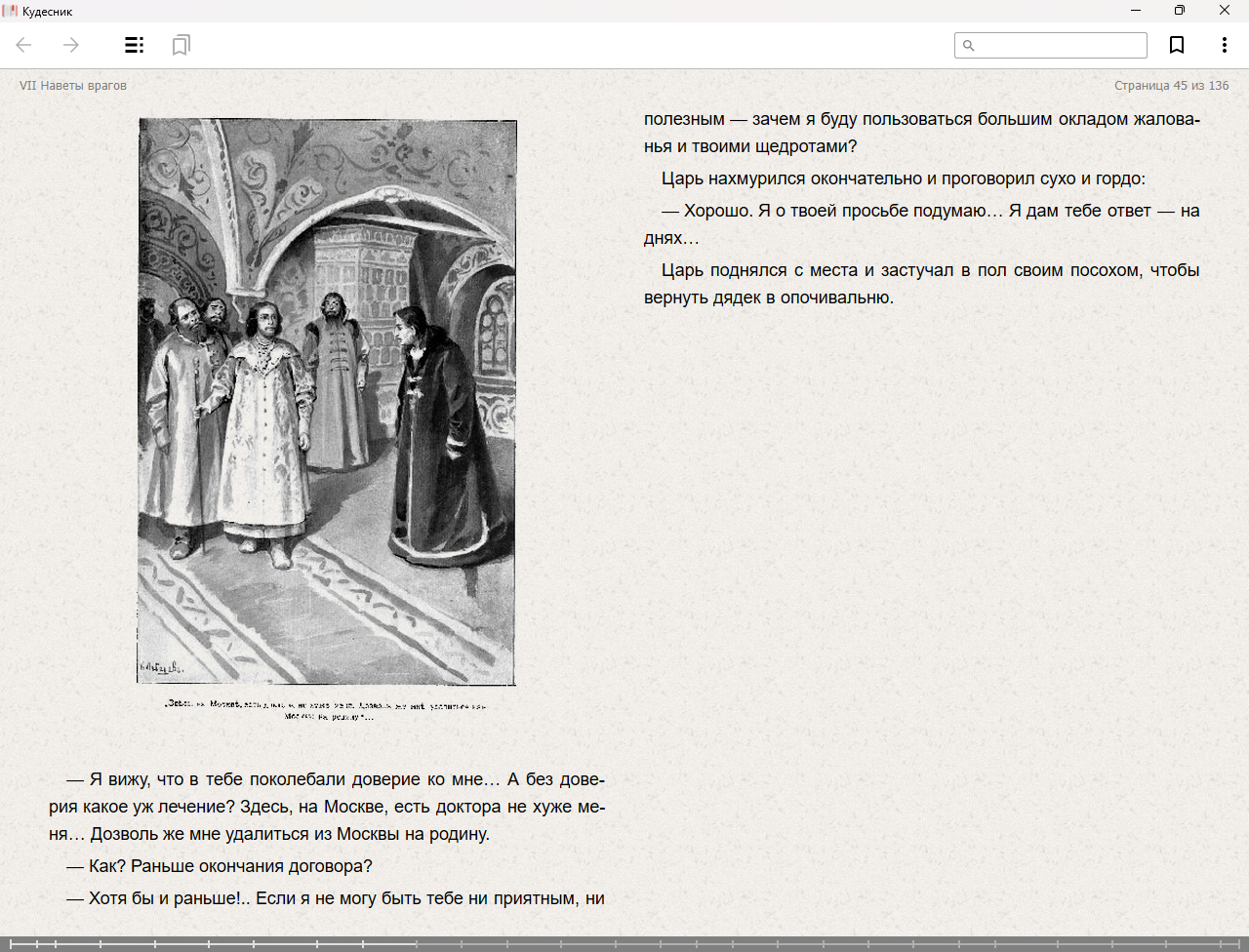Click the paragraph starting 'Царь нахмурился окончательно'
Screen dimensions: 1249x952
tap(903, 178)
